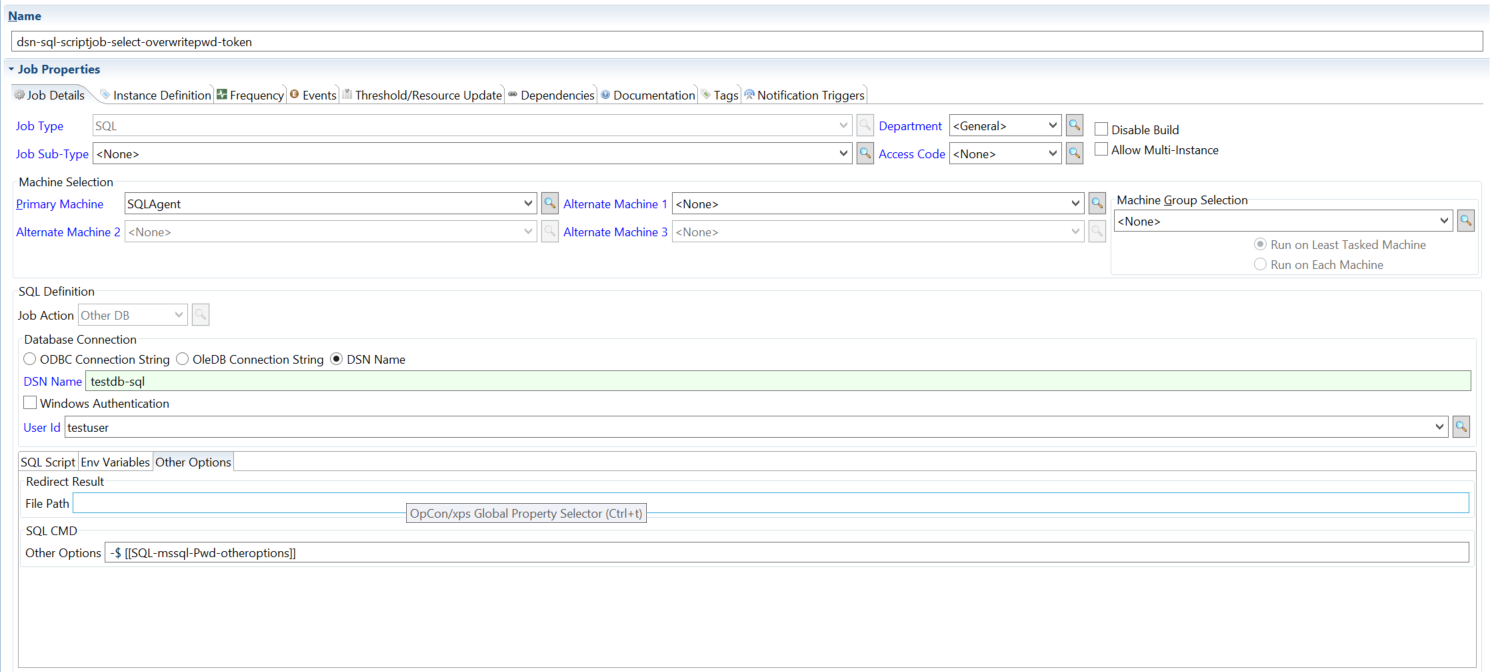Click the Alternate Machine 3 label link
Image resolution: width=1490 pixels, height=672 pixels.
pos(615,232)
